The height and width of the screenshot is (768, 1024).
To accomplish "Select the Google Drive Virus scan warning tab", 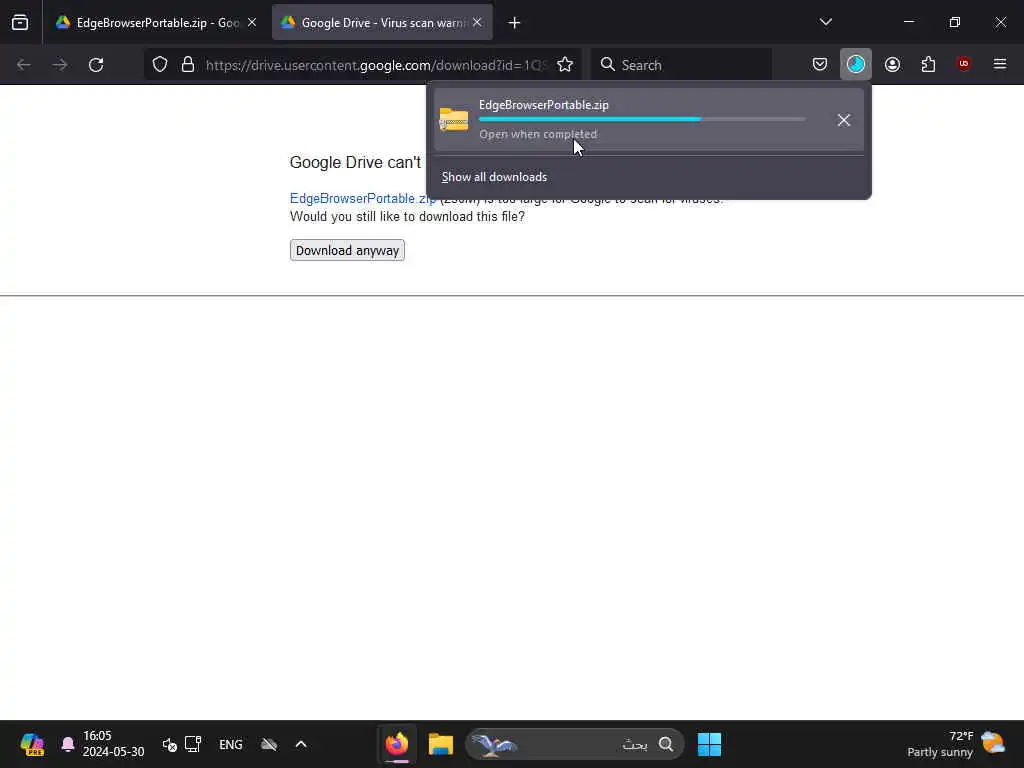I will (x=382, y=23).
